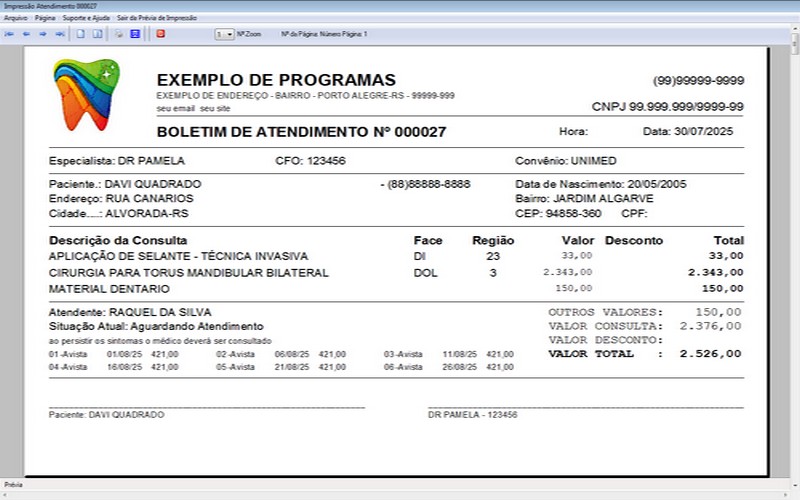Switch to two-page view
800x500 pixels.
click(x=97, y=34)
